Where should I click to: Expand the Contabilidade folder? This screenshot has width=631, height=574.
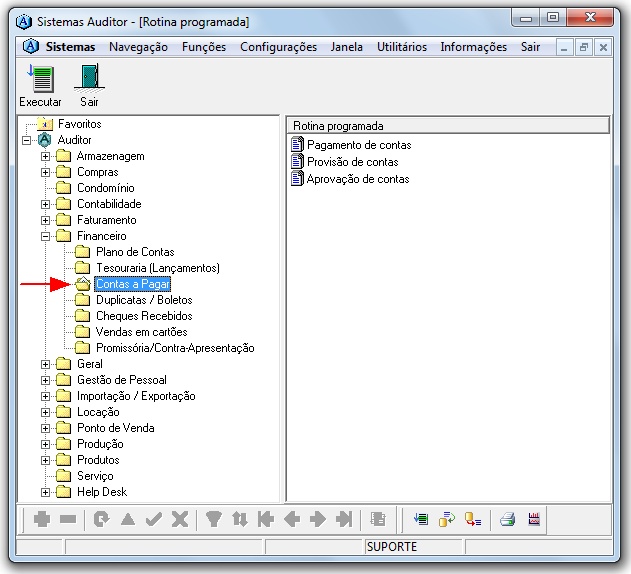(45, 204)
